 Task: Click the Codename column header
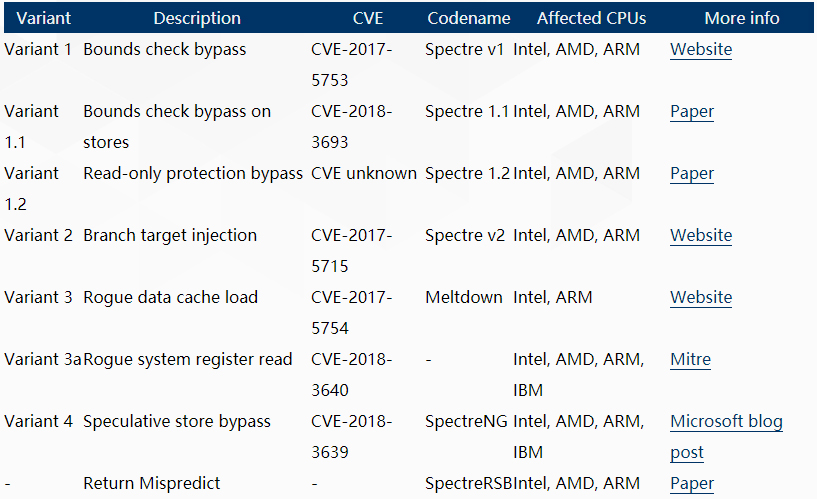pyautogui.click(x=468, y=18)
